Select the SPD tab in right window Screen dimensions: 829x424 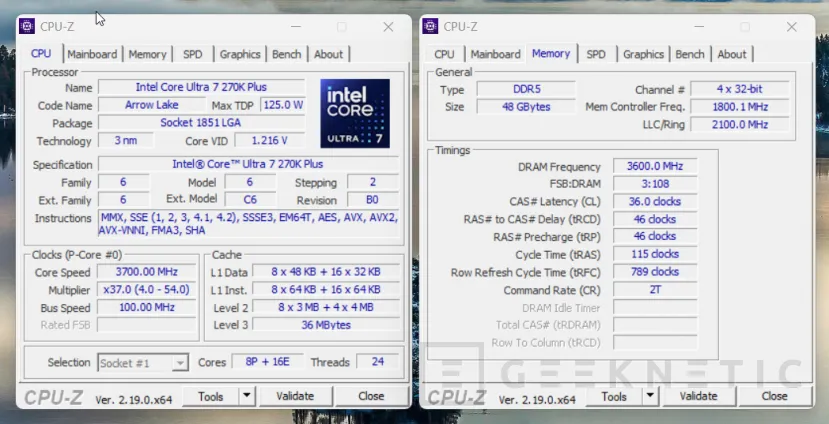596,54
